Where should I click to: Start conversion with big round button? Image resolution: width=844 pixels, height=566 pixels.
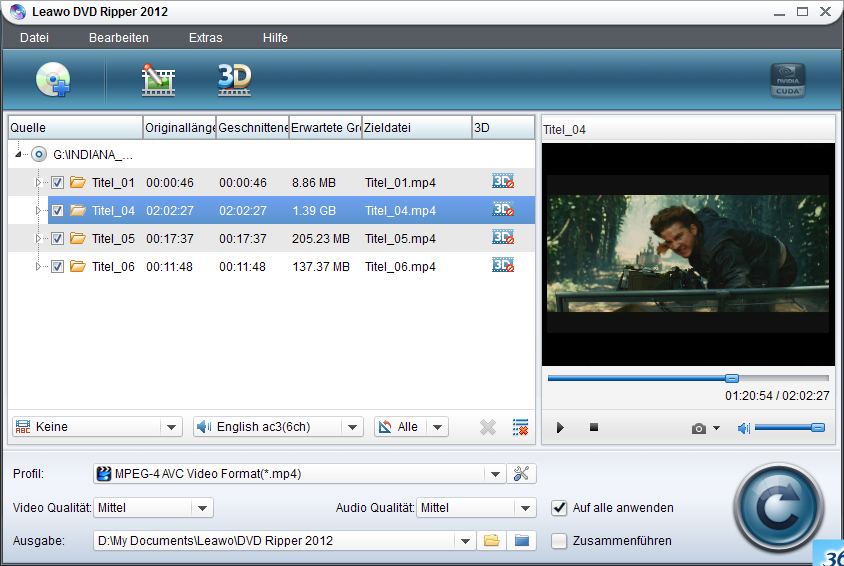coord(778,508)
